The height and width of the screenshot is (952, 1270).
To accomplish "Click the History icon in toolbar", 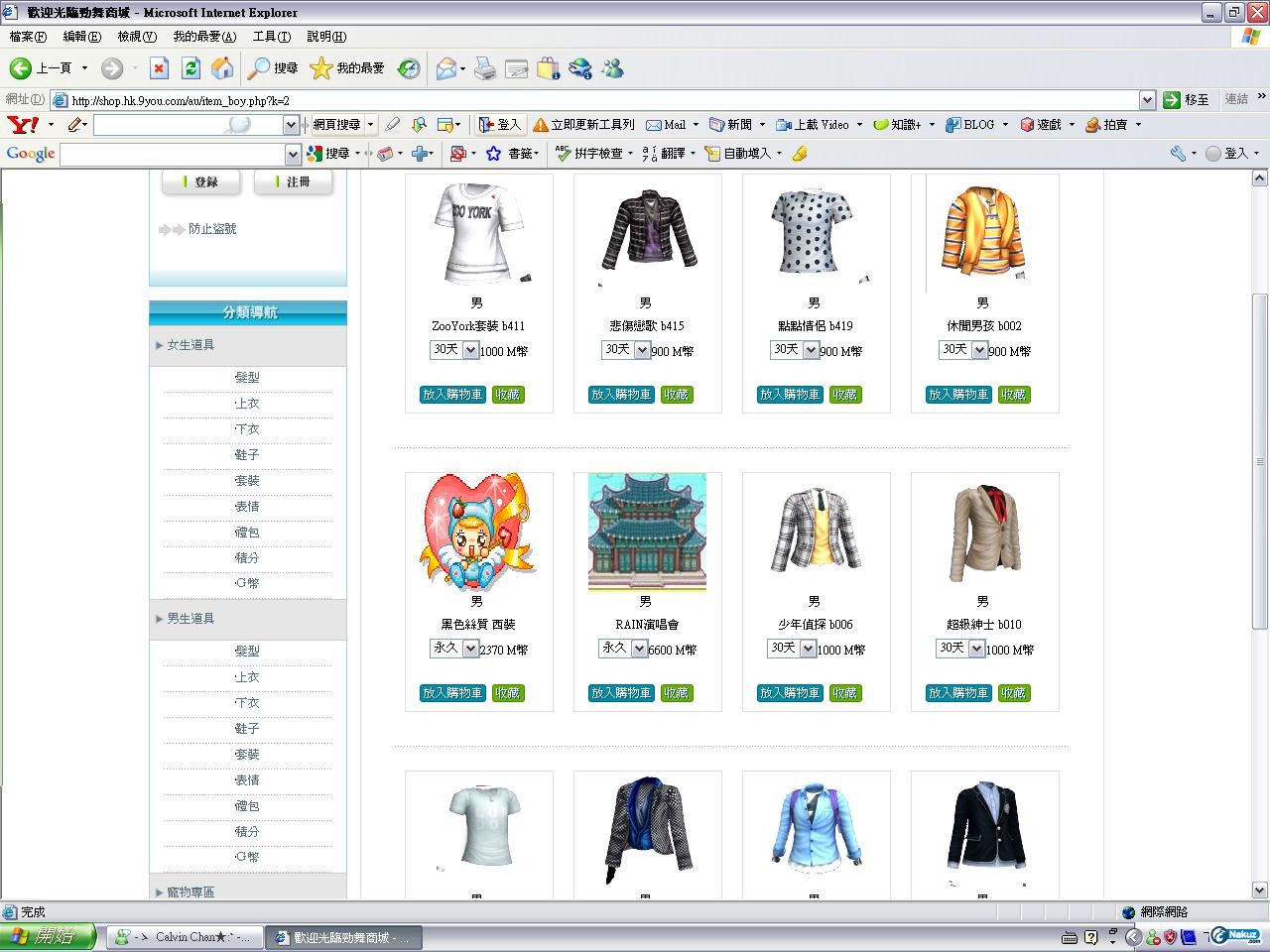I will (409, 68).
